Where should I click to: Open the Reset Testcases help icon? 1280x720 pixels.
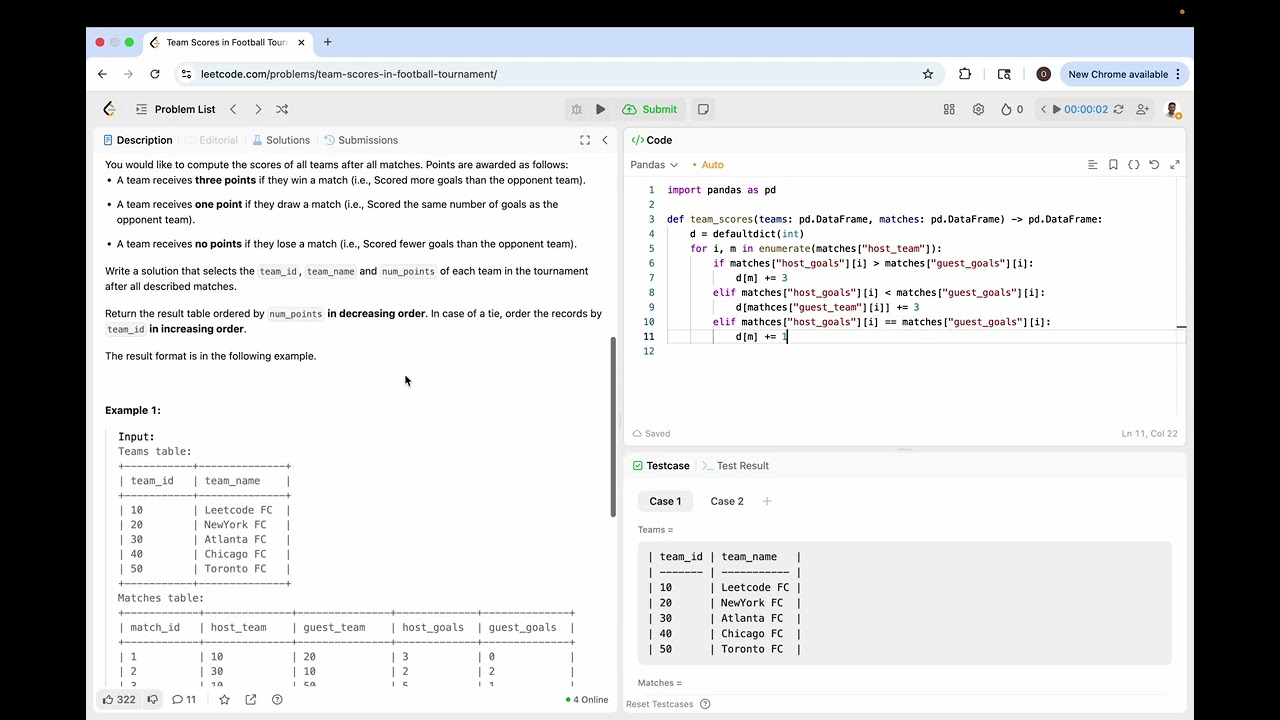[x=705, y=704]
